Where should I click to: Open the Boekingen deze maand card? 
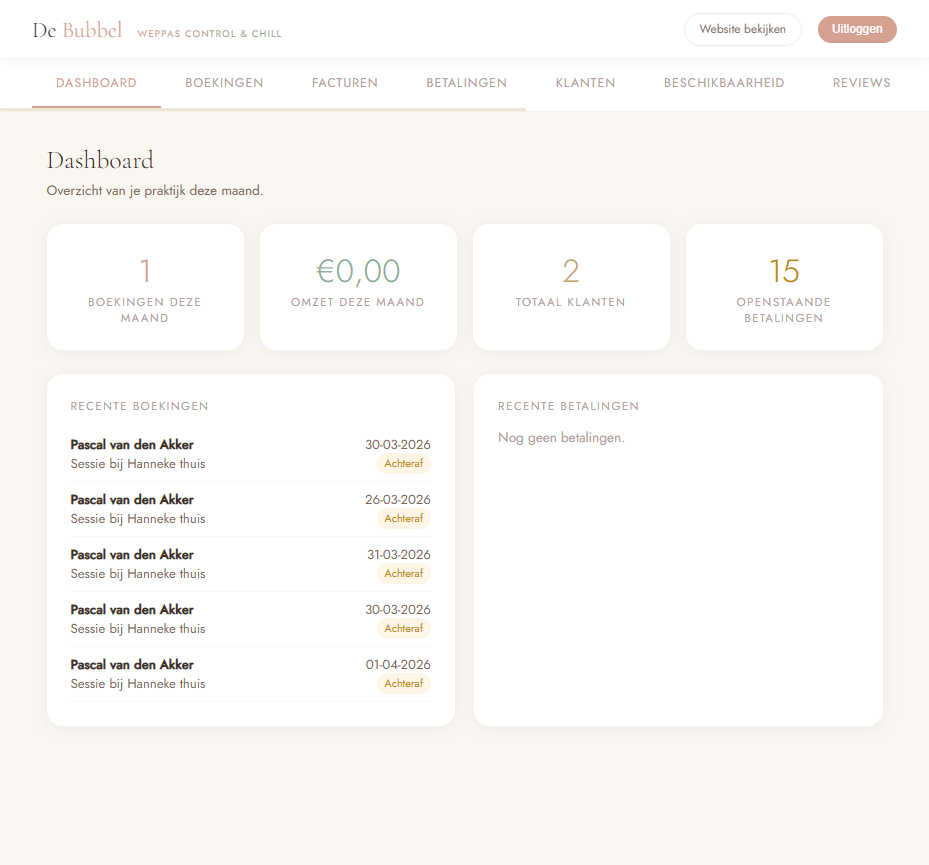click(145, 287)
